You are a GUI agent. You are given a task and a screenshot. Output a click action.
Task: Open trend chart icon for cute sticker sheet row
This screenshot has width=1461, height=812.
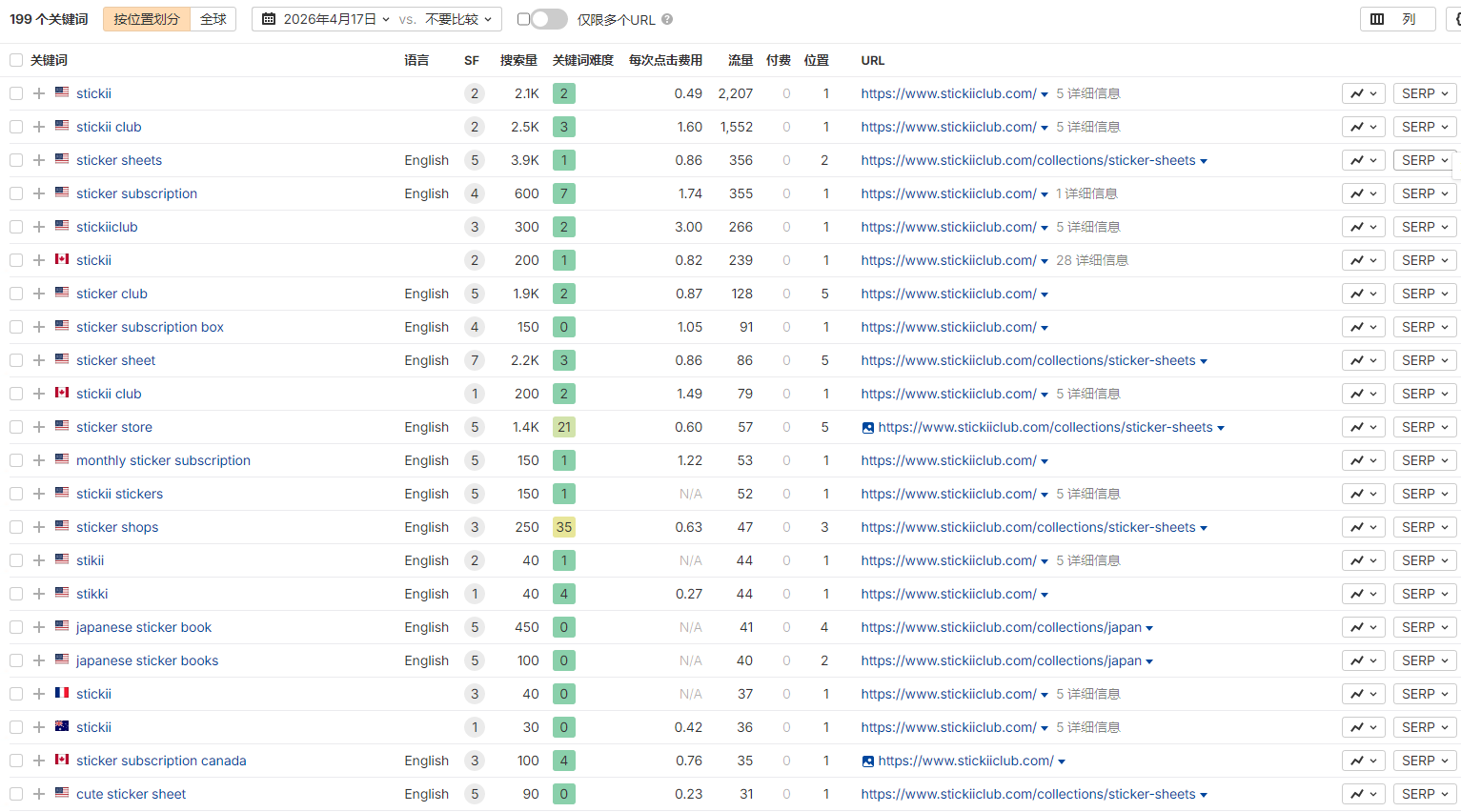1363,794
